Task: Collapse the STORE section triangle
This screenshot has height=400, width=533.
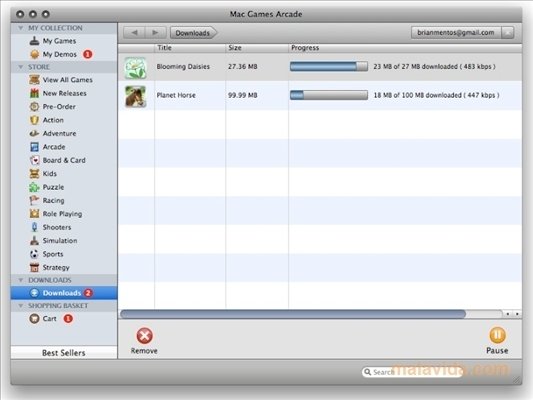Action: (x=21, y=67)
